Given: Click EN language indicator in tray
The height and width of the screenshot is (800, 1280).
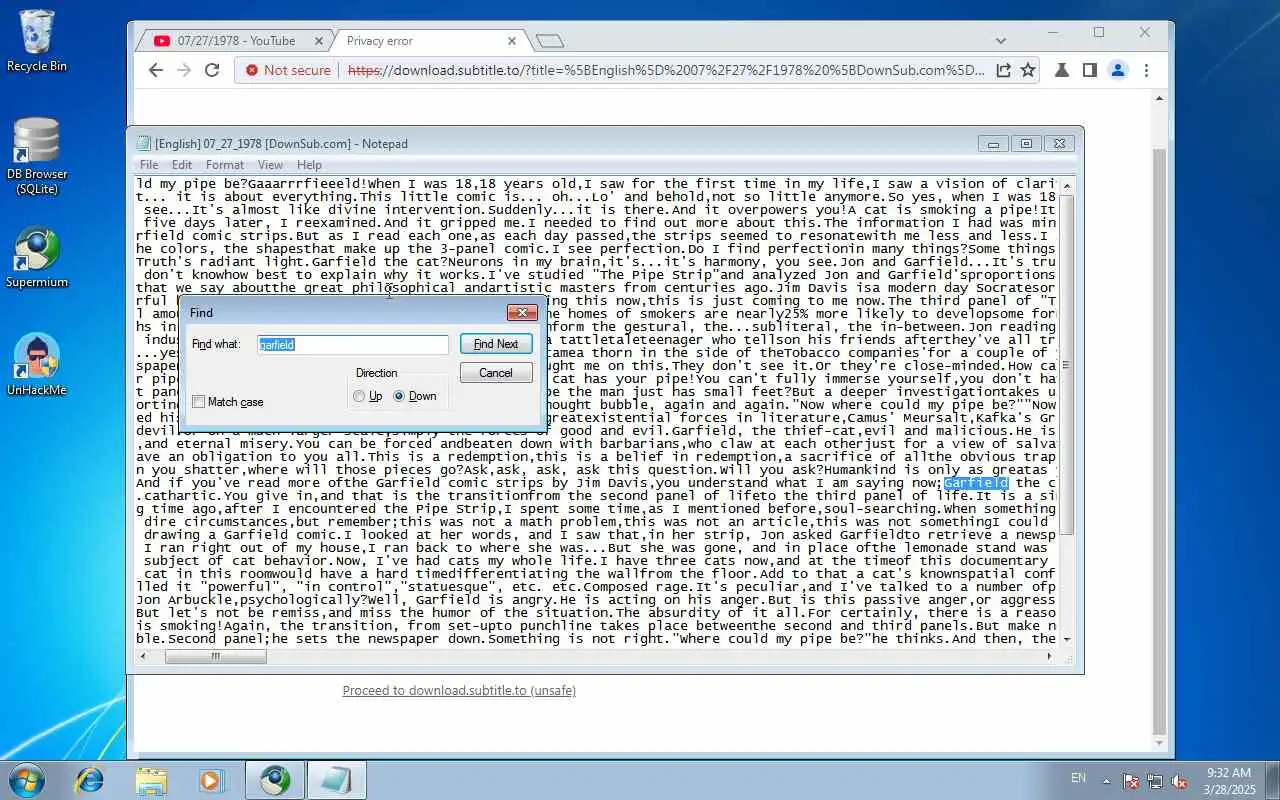Looking at the screenshot, I should coord(1078,778).
